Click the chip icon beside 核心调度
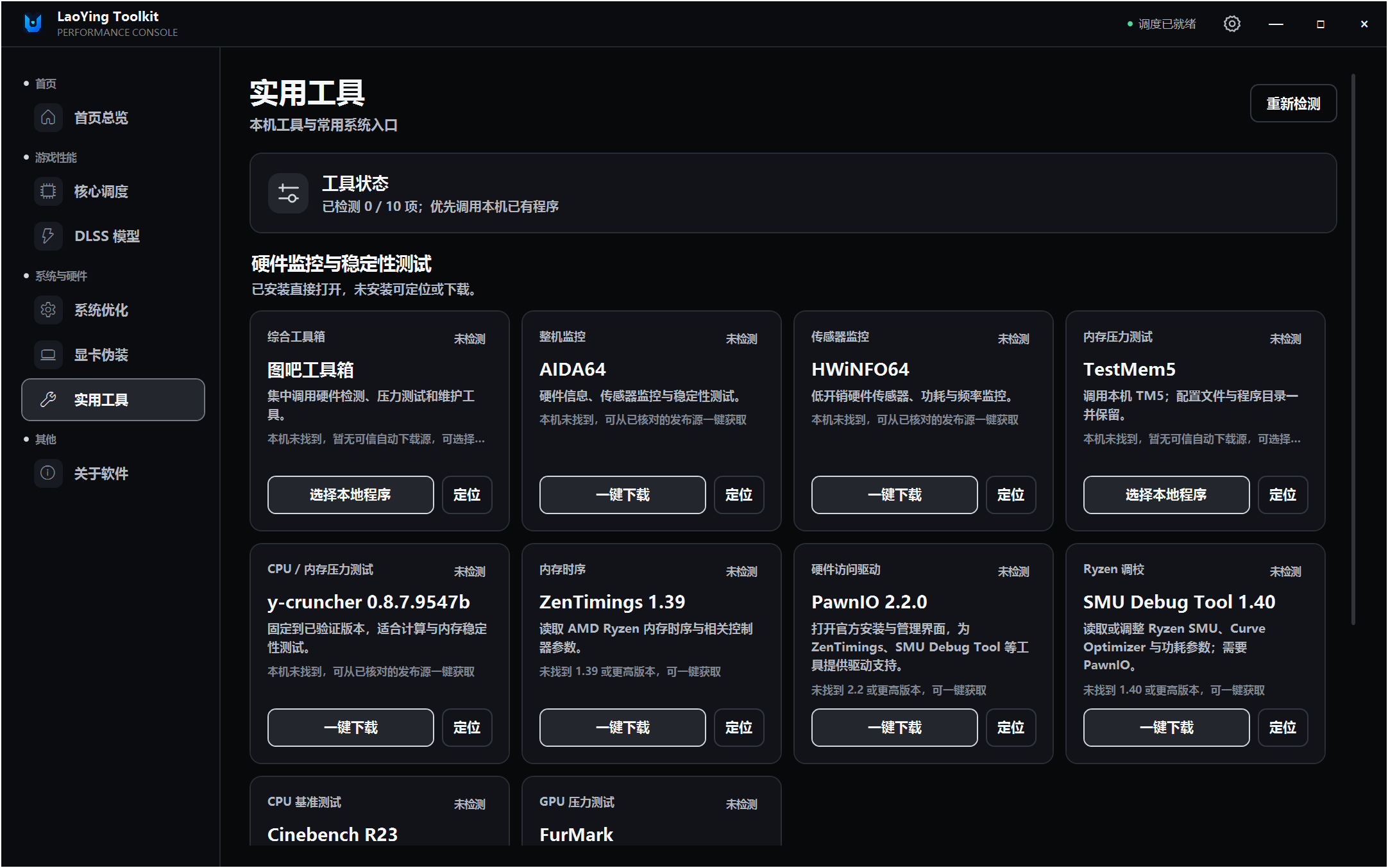Image resolution: width=1388 pixels, height=868 pixels. click(48, 191)
